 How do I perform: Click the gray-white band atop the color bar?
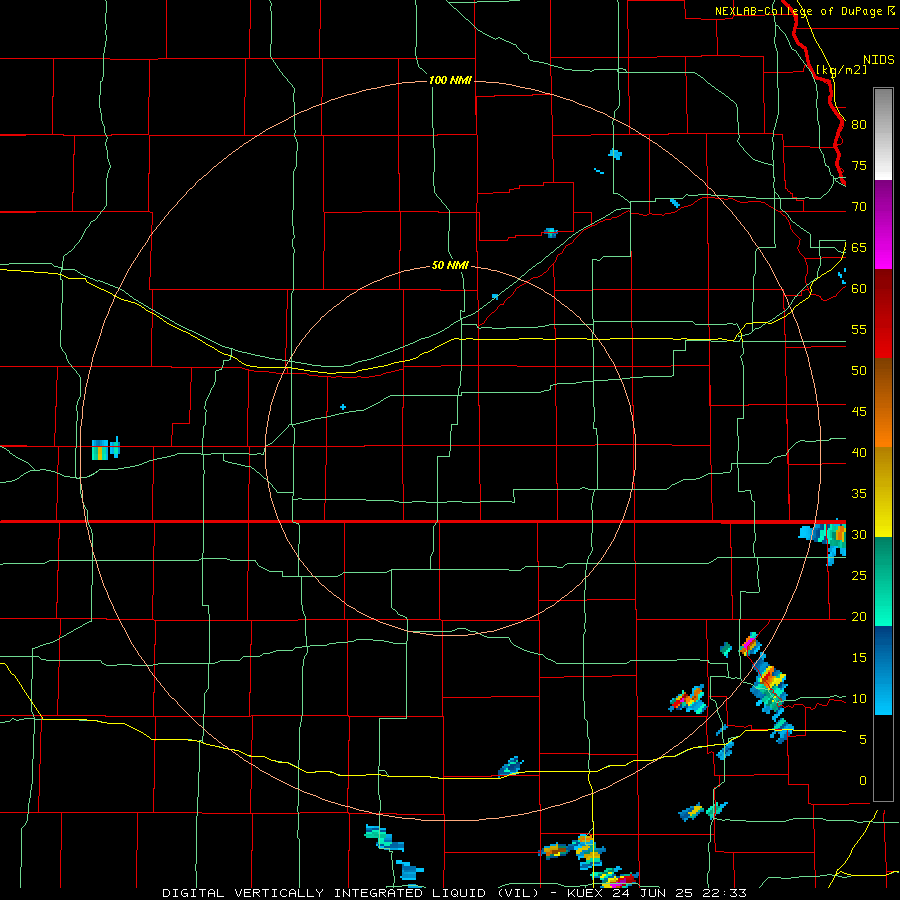pyautogui.click(x=883, y=134)
